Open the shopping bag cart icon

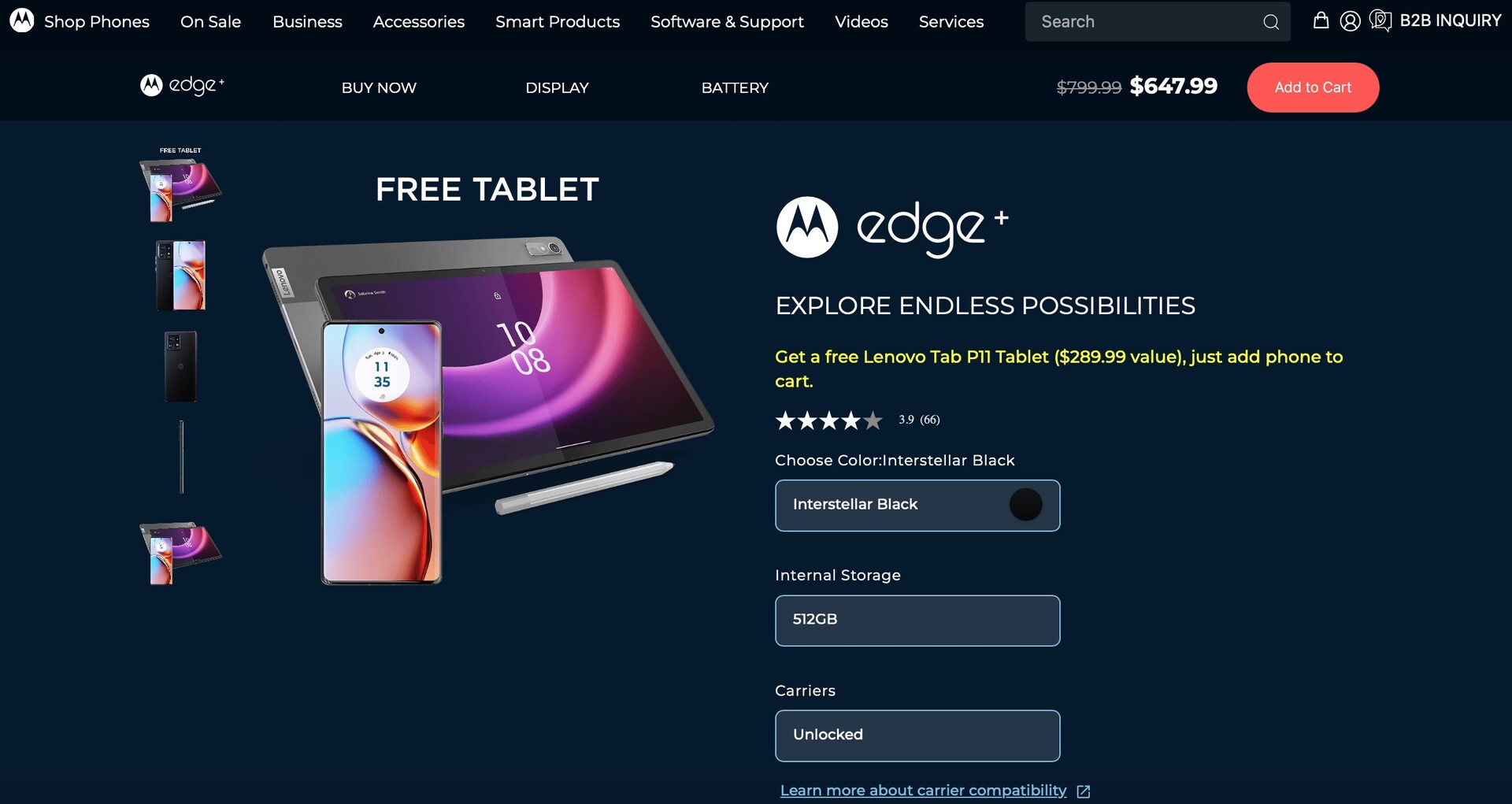[1321, 20]
